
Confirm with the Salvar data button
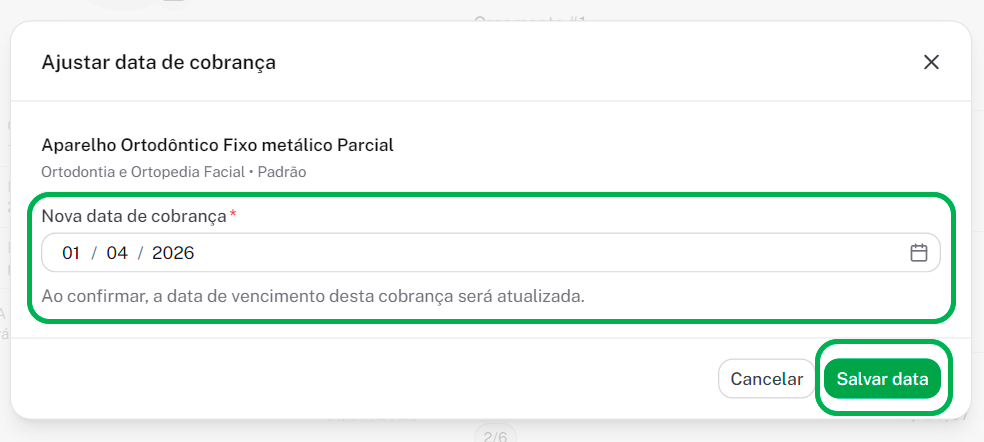(882, 379)
